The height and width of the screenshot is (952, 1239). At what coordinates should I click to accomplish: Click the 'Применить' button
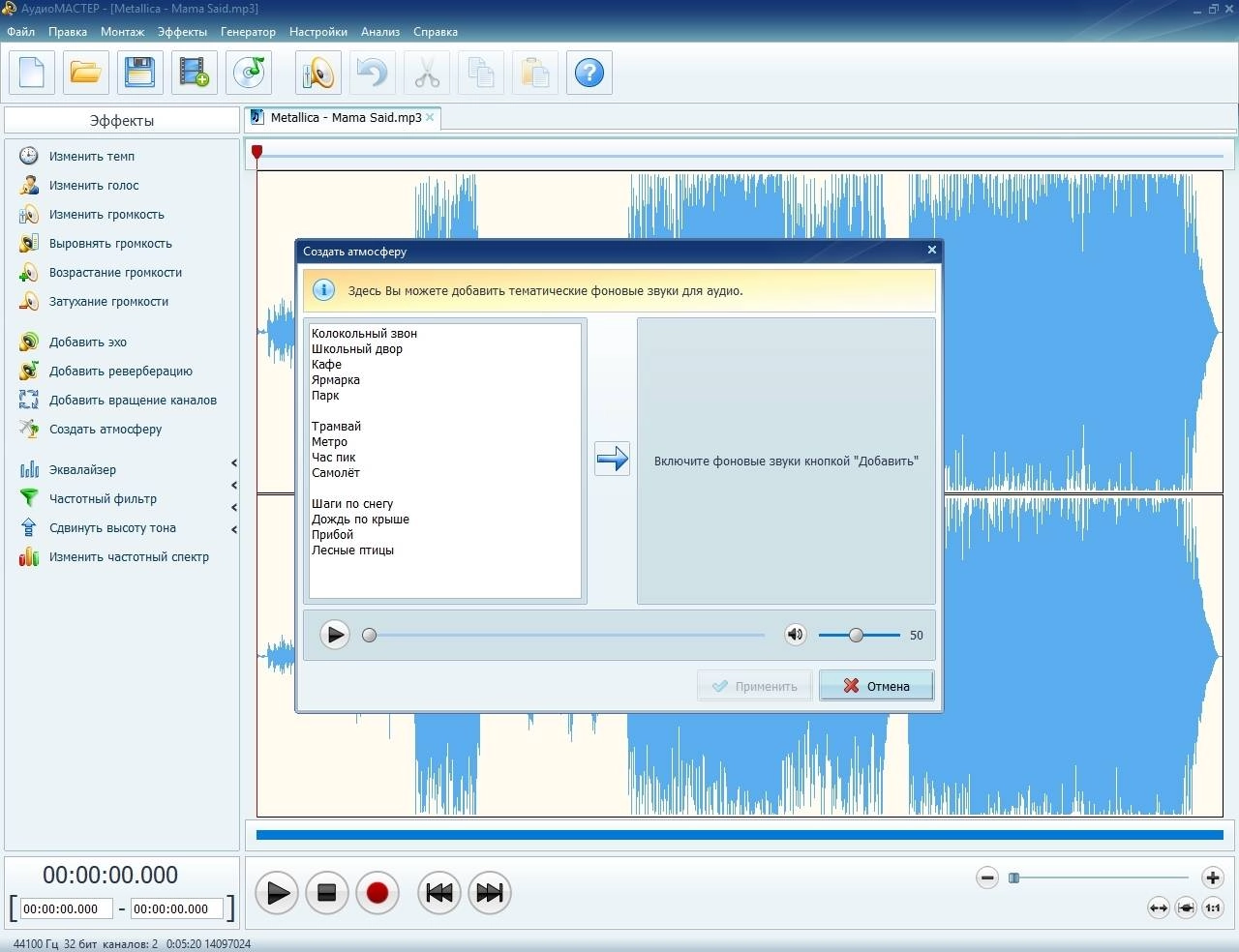(755, 686)
